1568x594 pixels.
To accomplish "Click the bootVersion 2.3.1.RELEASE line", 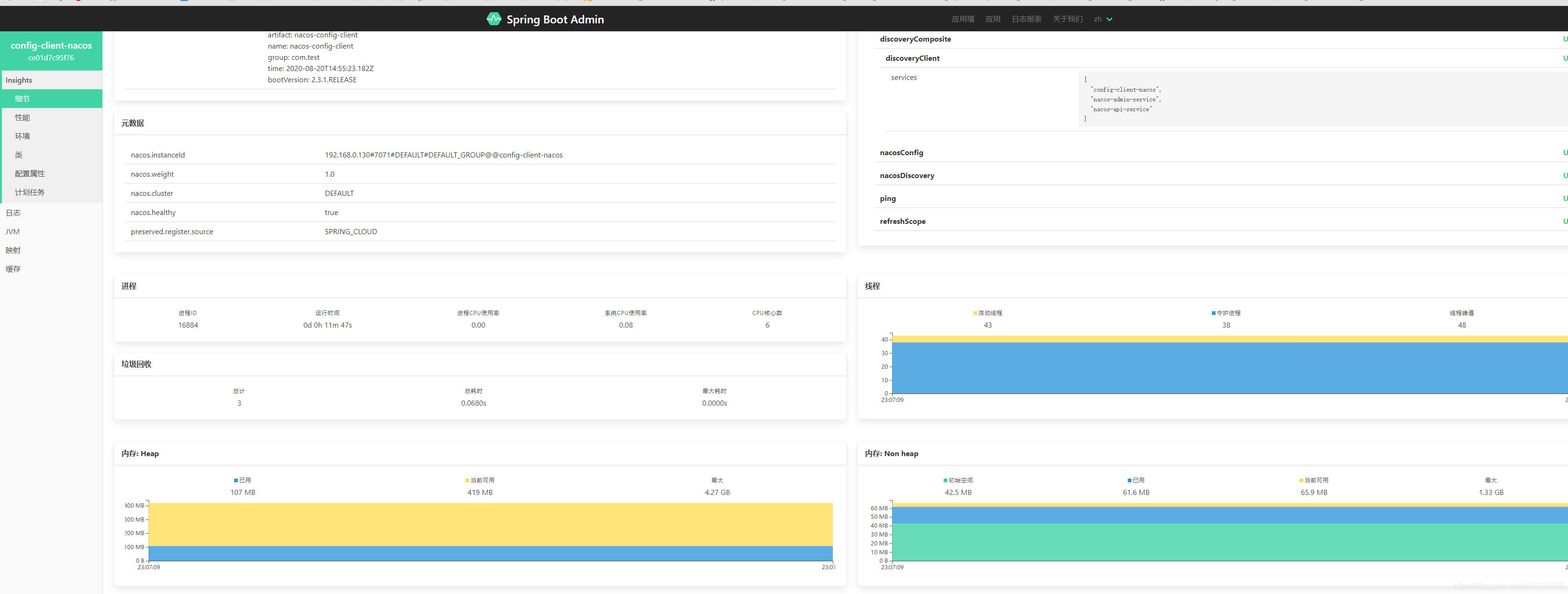I will coord(312,80).
